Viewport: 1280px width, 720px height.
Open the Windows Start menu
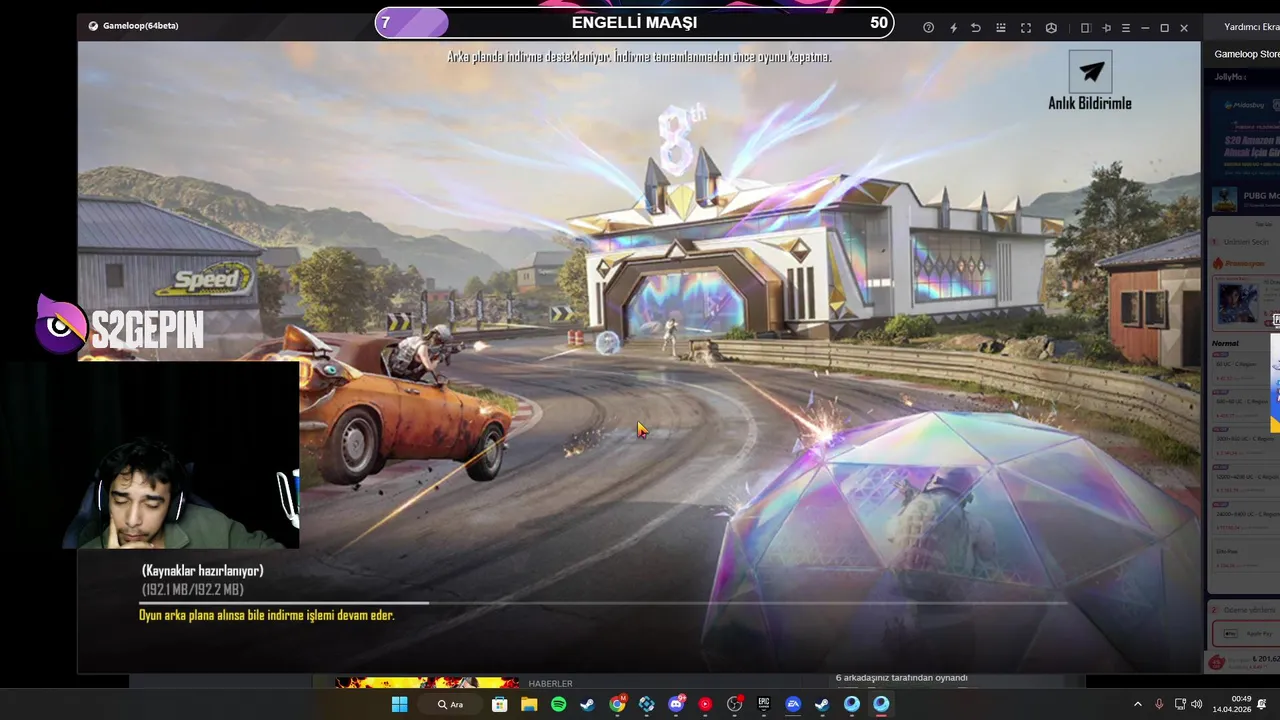(x=400, y=704)
